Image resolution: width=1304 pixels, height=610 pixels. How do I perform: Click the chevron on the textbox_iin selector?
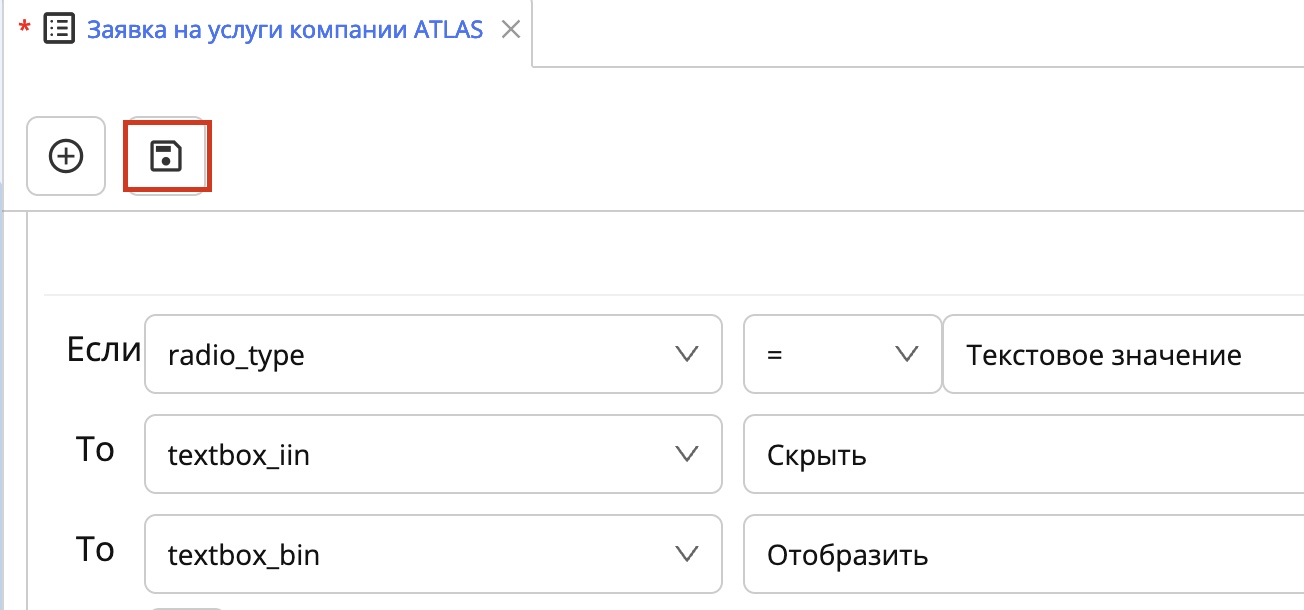pos(686,454)
